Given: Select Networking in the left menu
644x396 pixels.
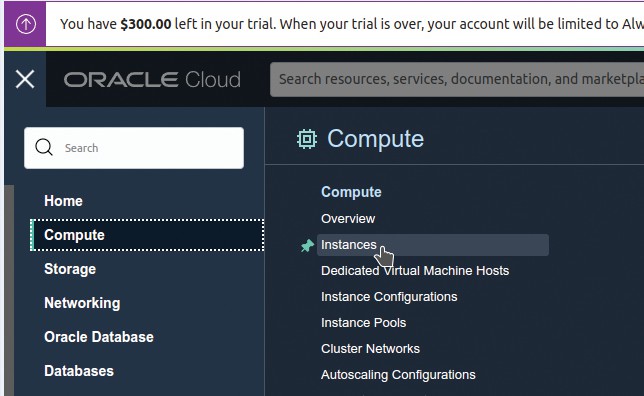Looking at the screenshot, I should coord(82,303).
